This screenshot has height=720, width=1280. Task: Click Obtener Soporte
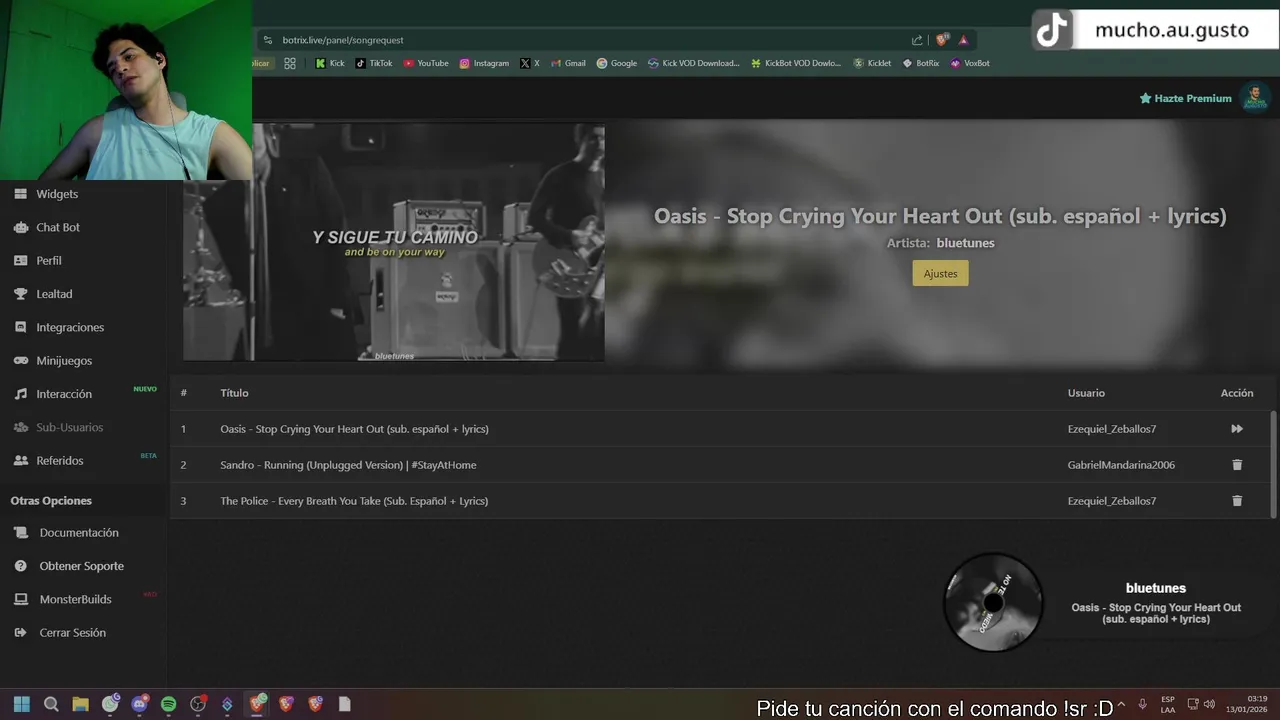82,566
